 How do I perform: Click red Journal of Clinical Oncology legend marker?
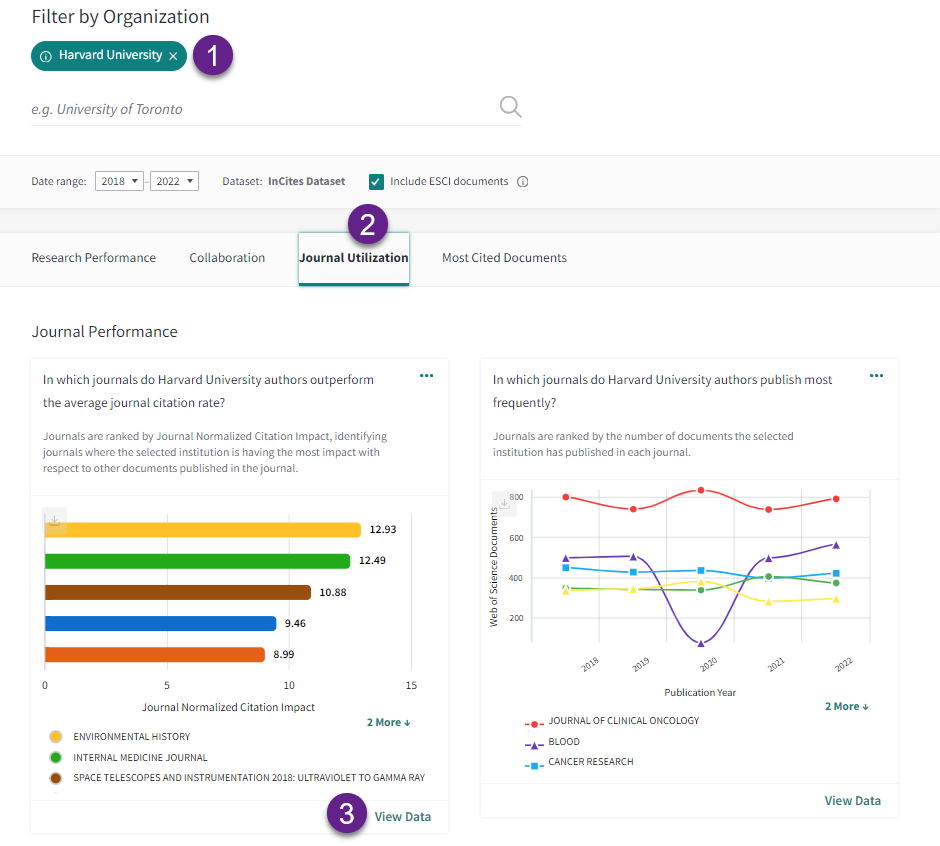[x=534, y=724]
